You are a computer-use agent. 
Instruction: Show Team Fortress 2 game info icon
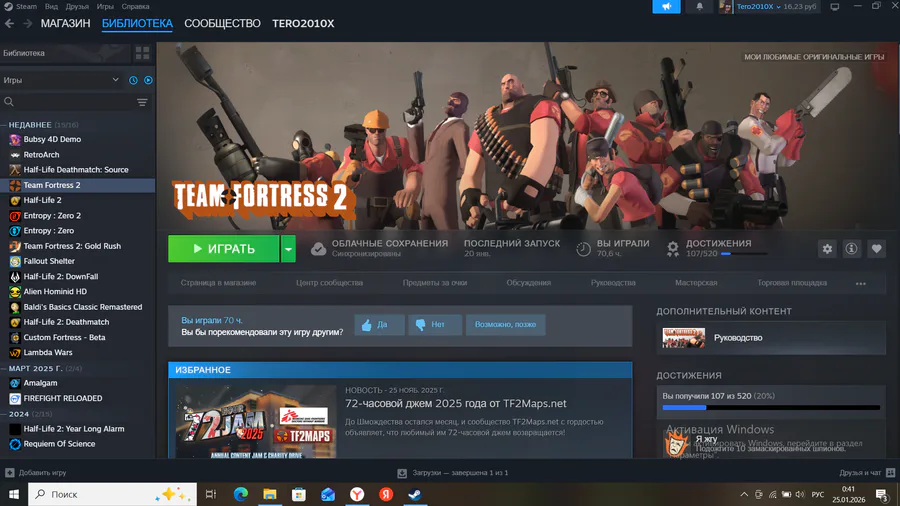(x=852, y=249)
